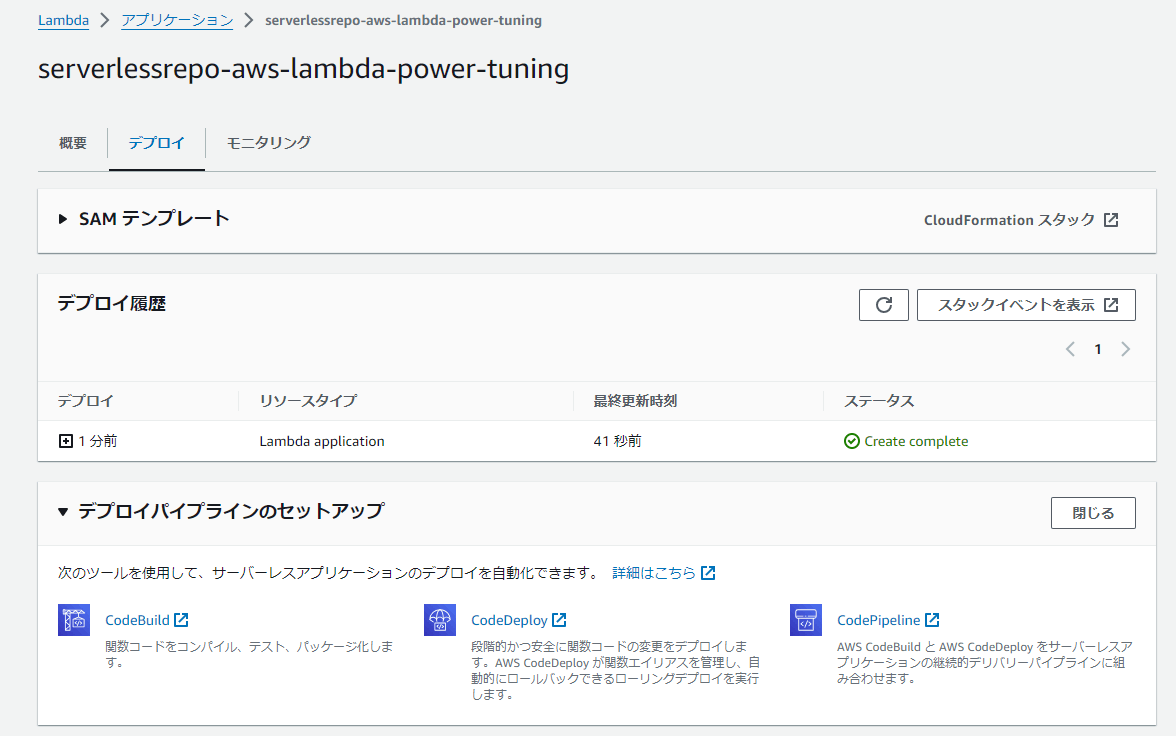The height and width of the screenshot is (736, 1176).
Task: Click external link icon next to CodeDeploy
Action: coord(560,620)
